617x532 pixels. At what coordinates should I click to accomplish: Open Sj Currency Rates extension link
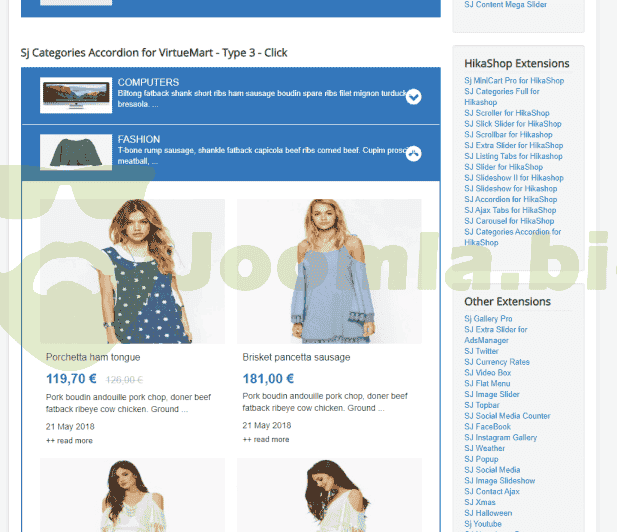coord(497,362)
